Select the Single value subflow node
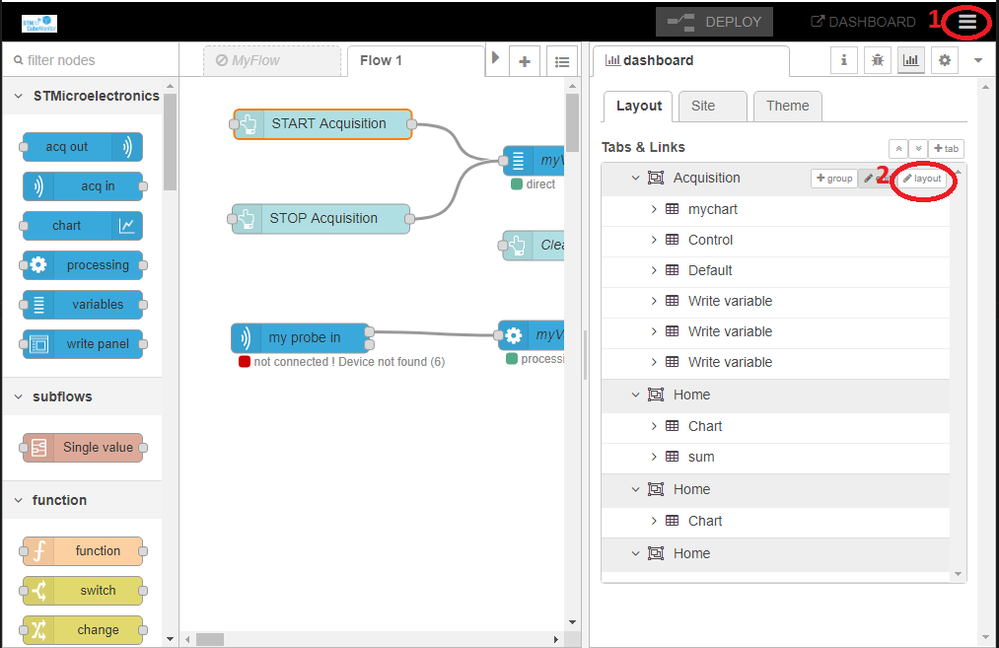 (x=82, y=447)
